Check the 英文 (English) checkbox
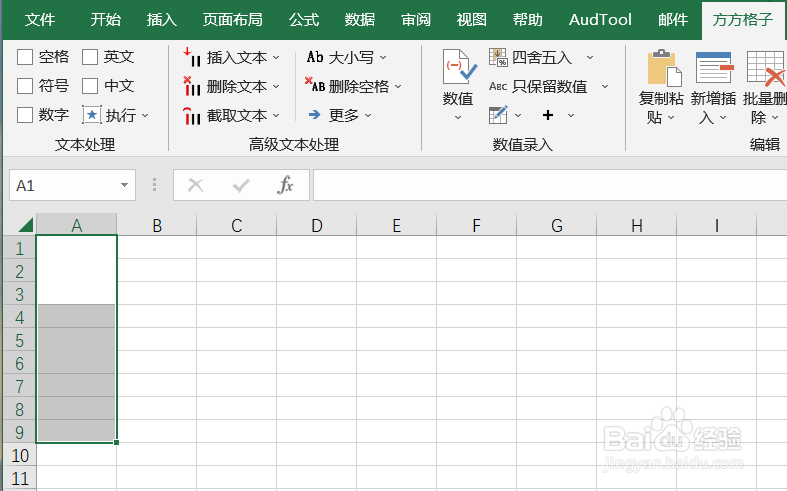 coord(90,57)
